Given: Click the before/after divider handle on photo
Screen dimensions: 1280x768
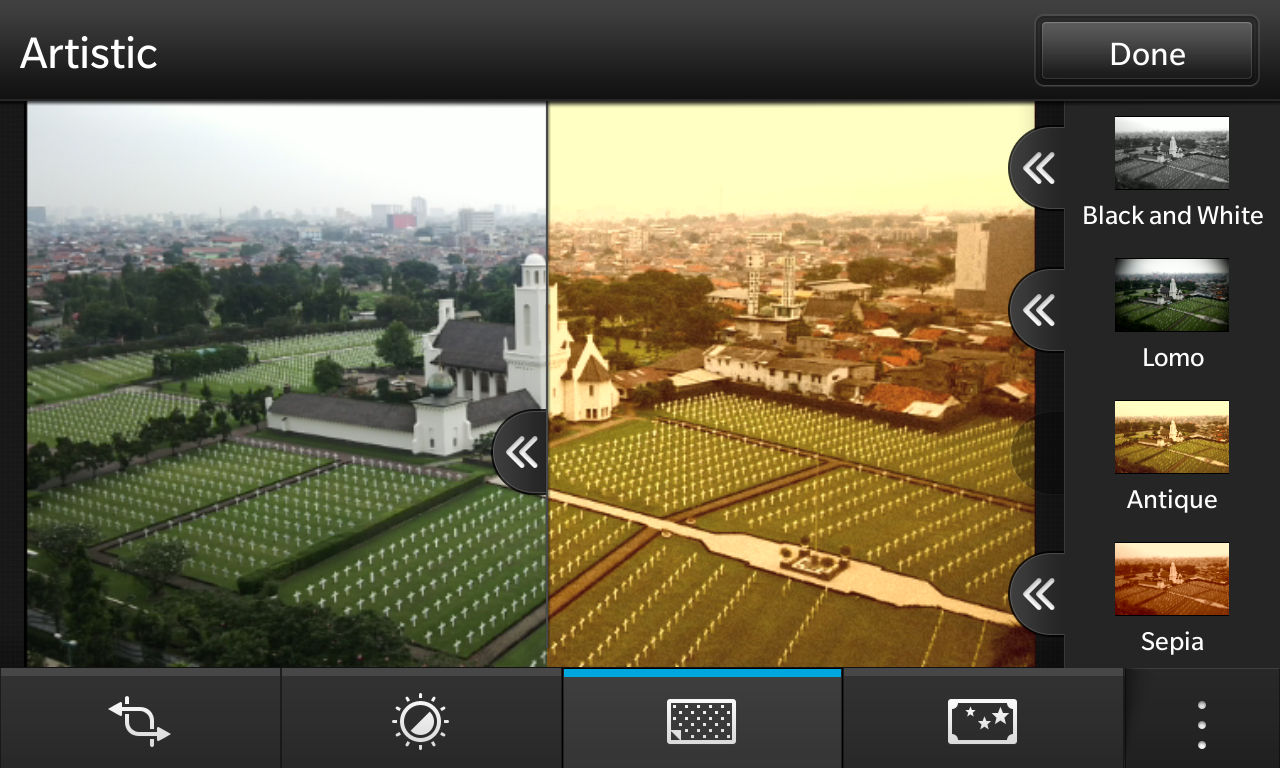Looking at the screenshot, I should pyautogui.click(x=521, y=452).
